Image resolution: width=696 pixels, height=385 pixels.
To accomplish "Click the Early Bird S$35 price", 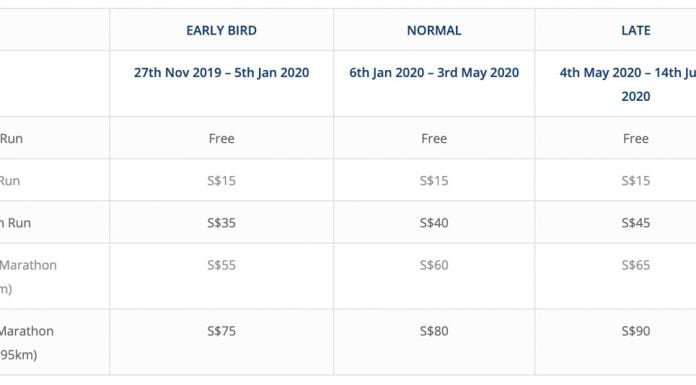I will click(x=221, y=223).
